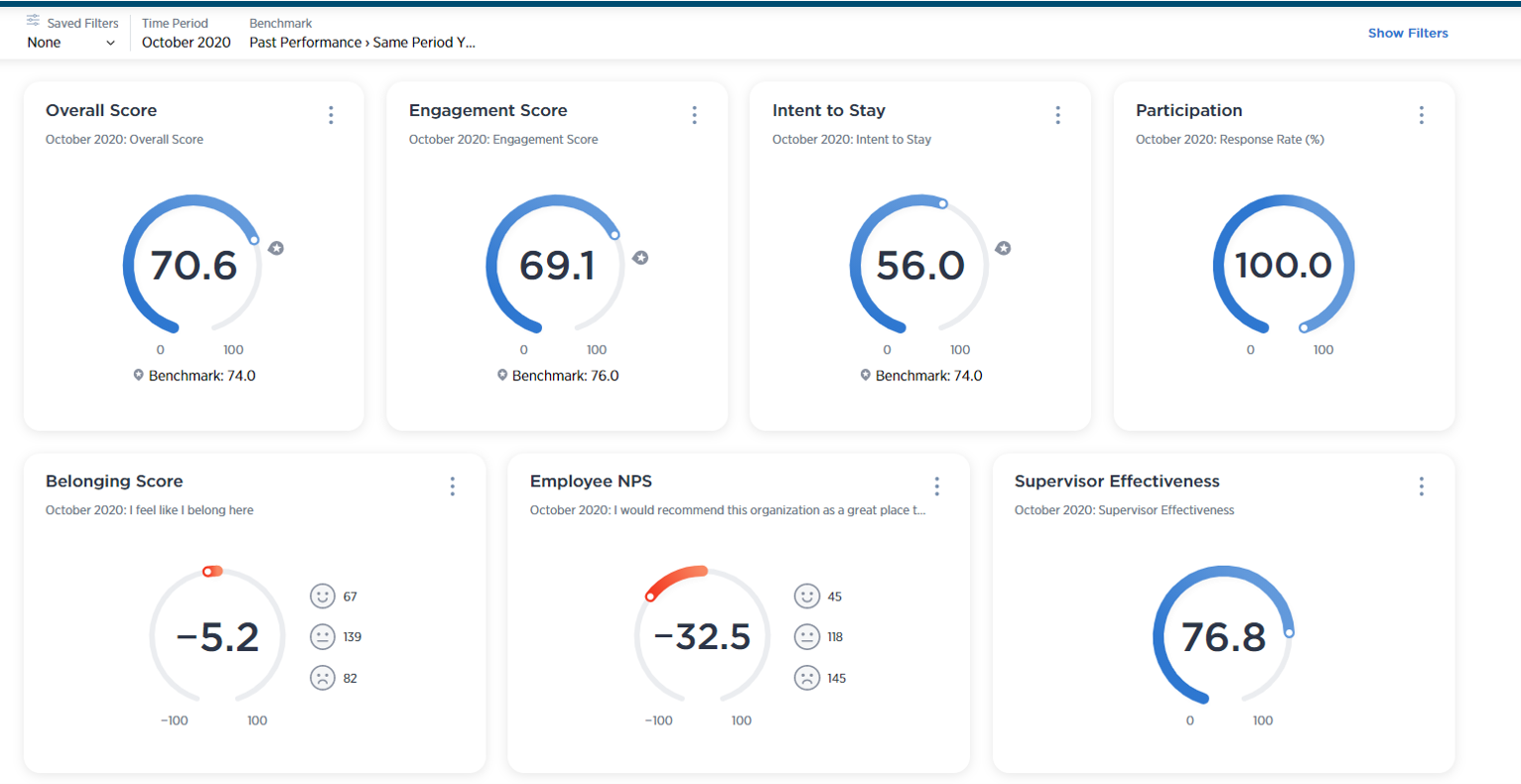Click the Overall Score benchmark star marker
Viewport: 1521px width, 784px height.
(276, 248)
